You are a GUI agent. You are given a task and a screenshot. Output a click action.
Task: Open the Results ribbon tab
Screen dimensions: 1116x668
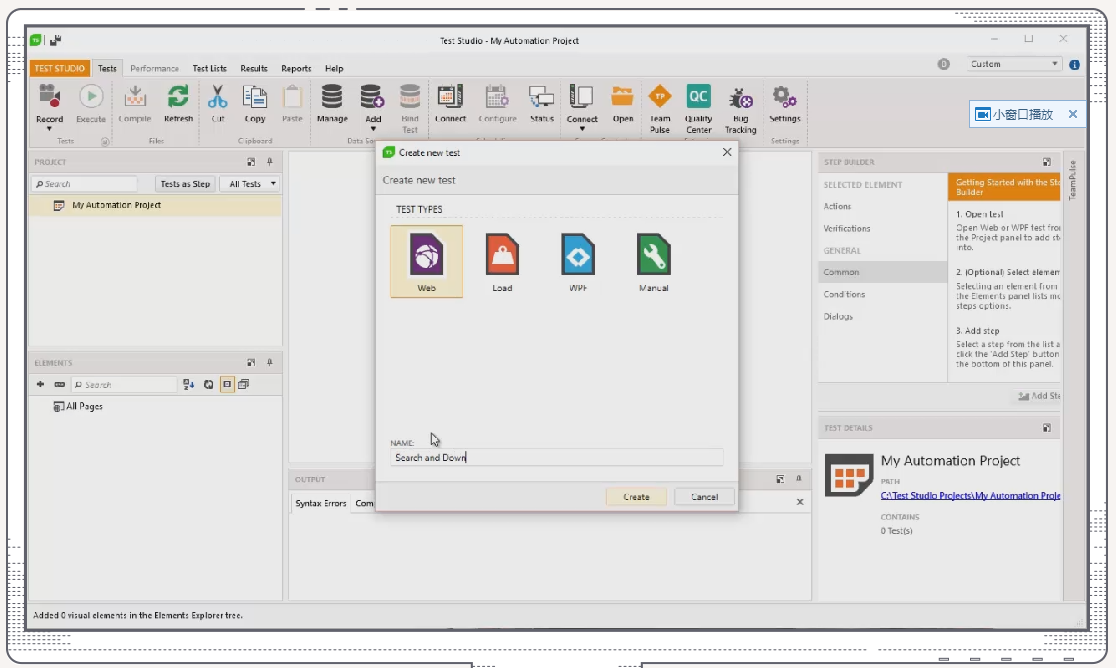click(x=253, y=68)
